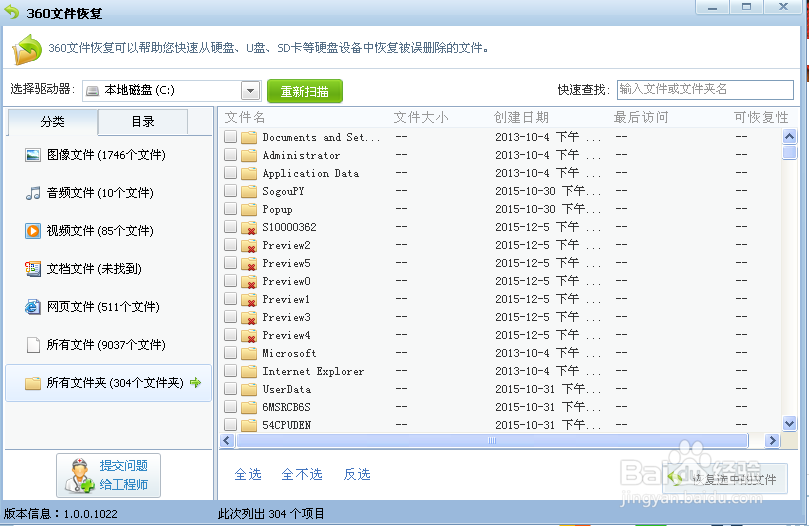Click the Application Data folder icon
Viewport: 809px width, 526px height.
pos(249,173)
